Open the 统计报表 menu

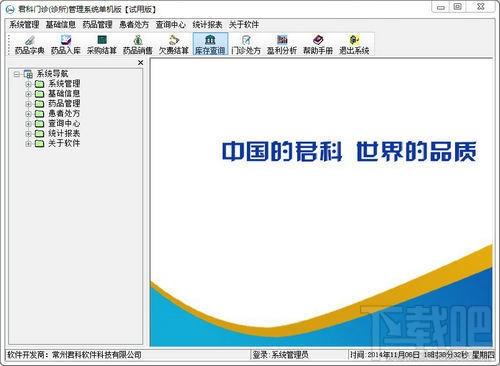tap(207, 25)
